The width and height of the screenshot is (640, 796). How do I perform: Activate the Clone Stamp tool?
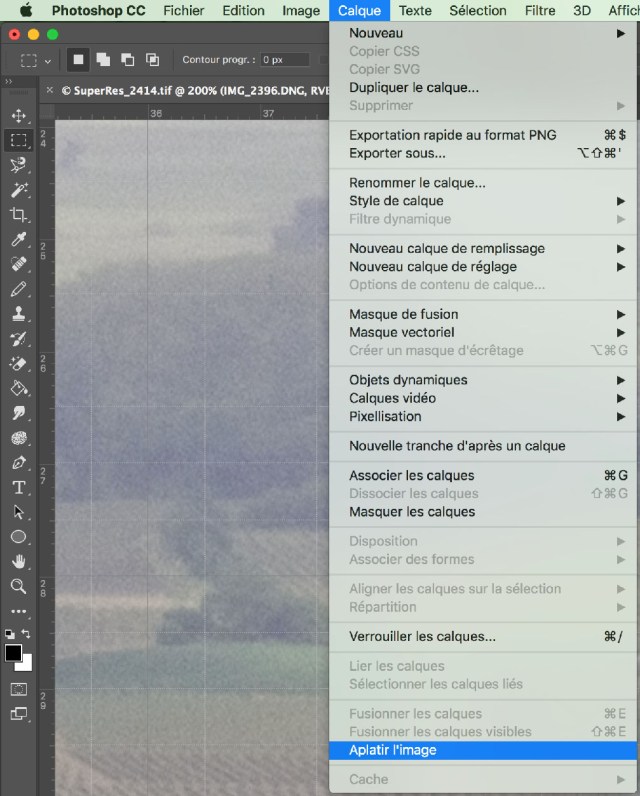point(18,314)
